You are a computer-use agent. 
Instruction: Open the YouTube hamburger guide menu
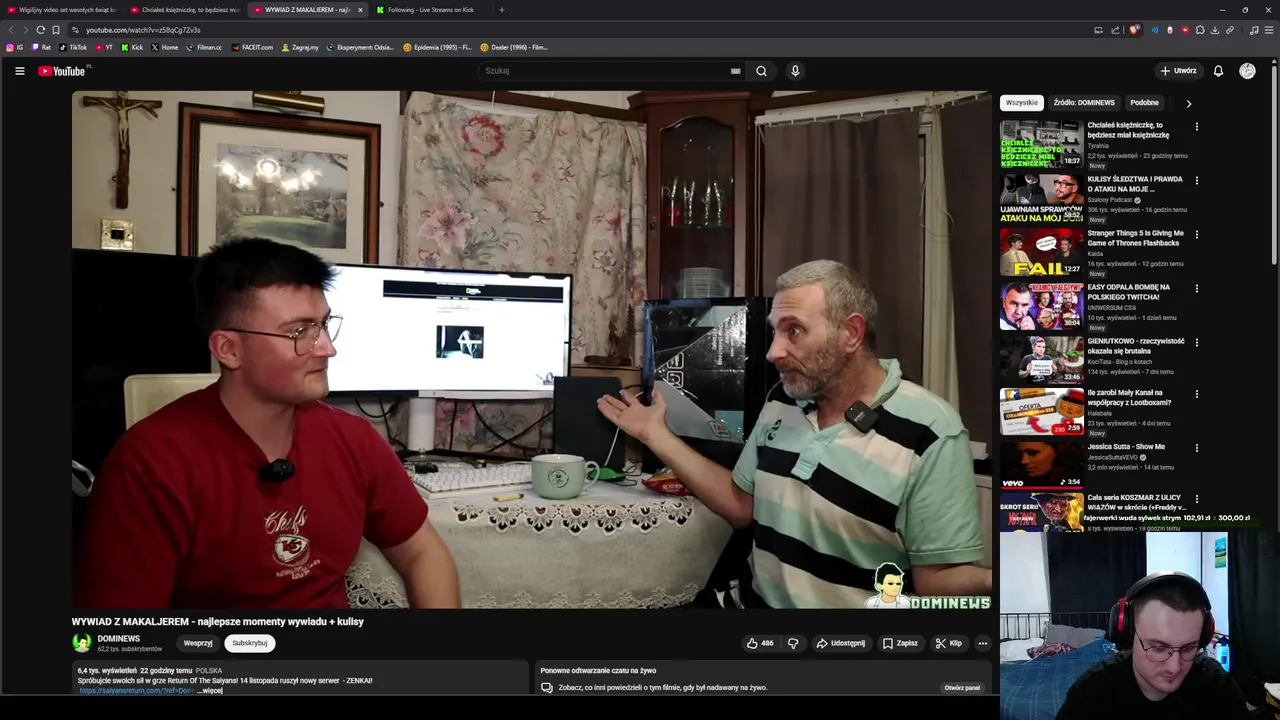19,71
